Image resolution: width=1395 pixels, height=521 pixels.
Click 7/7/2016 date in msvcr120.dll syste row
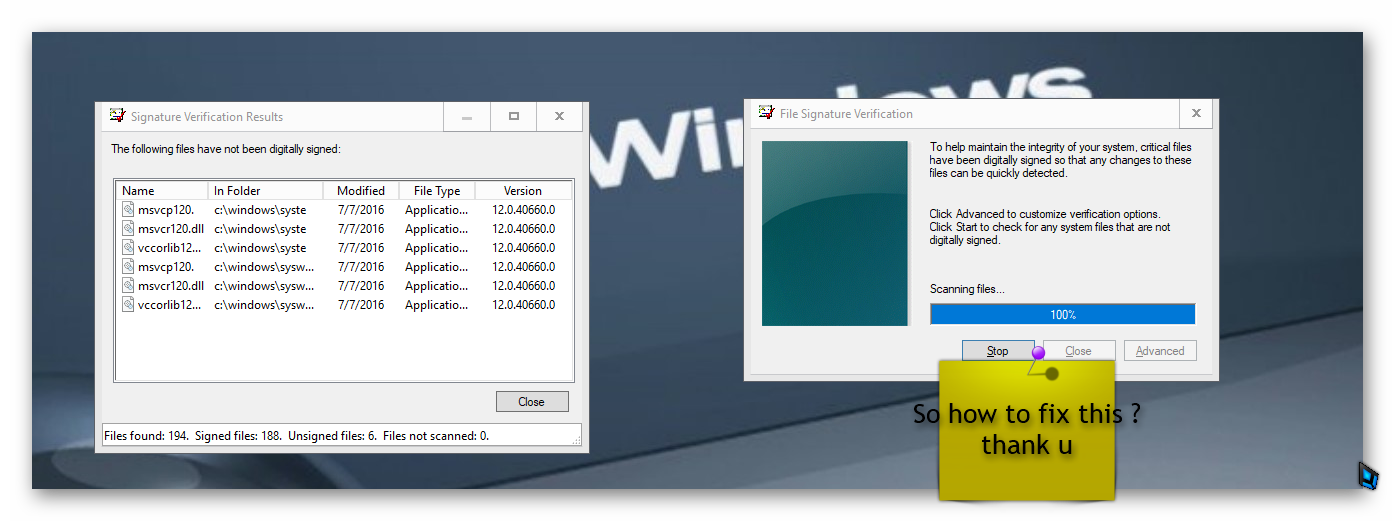pyautogui.click(x=361, y=229)
